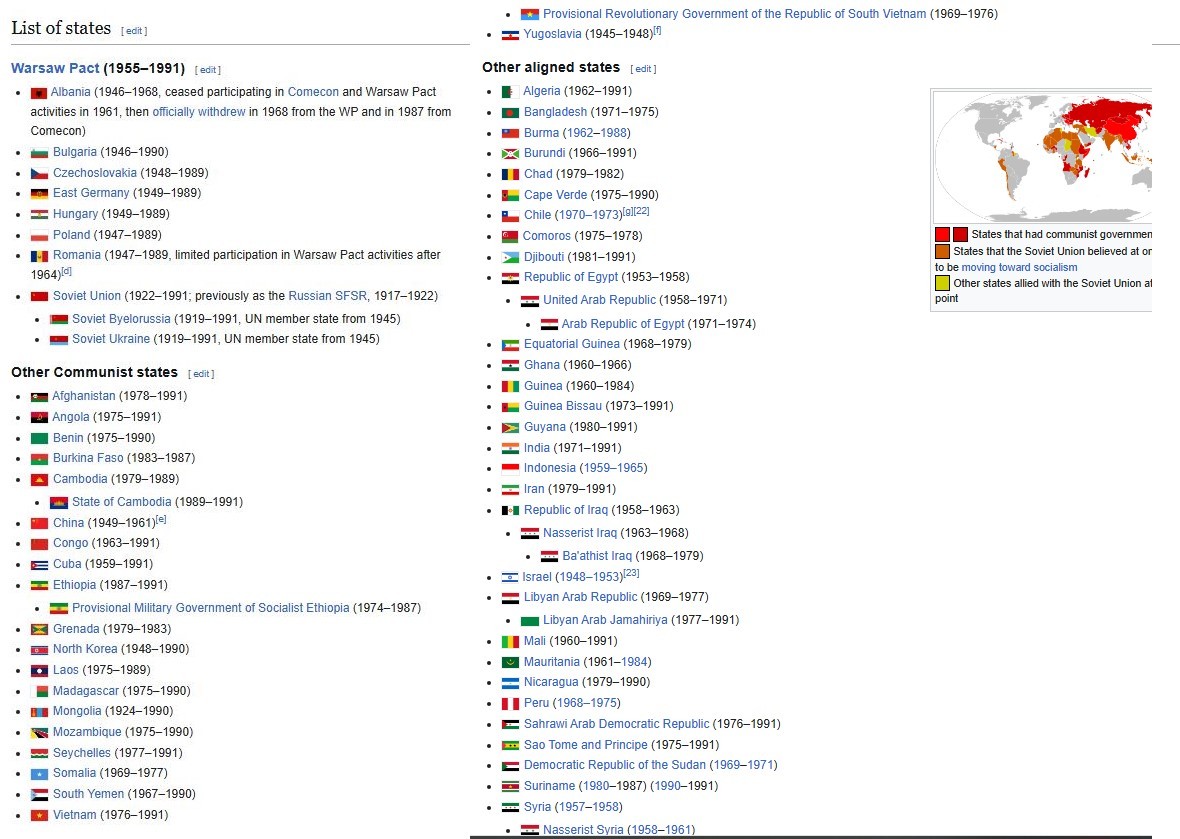Edit the Warsaw Pact section

(208, 70)
